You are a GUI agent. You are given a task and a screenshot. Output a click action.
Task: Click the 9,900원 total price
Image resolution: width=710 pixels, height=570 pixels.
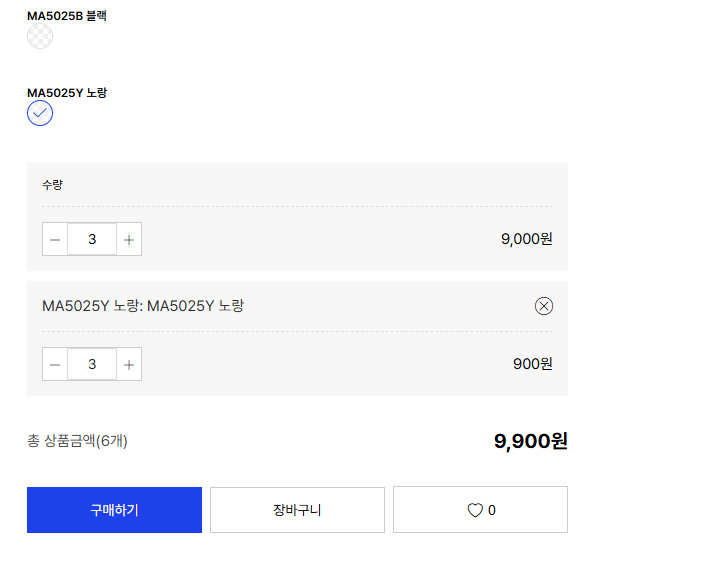[530, 441]
